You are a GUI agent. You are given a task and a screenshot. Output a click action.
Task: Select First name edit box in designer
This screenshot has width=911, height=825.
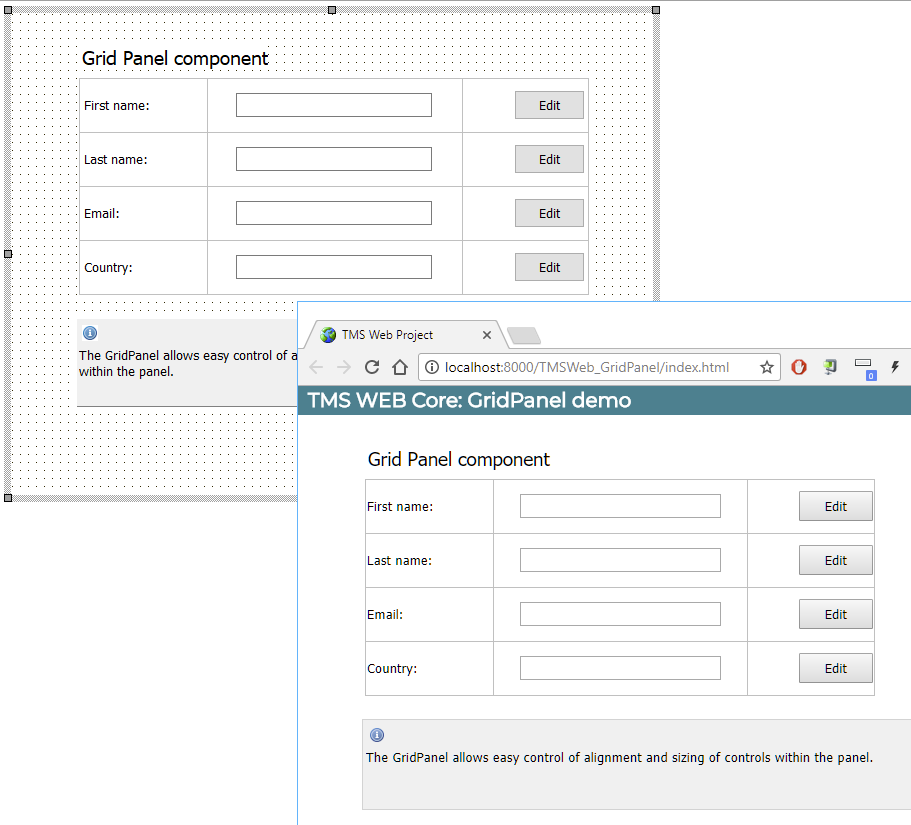(x=333, y=105)
